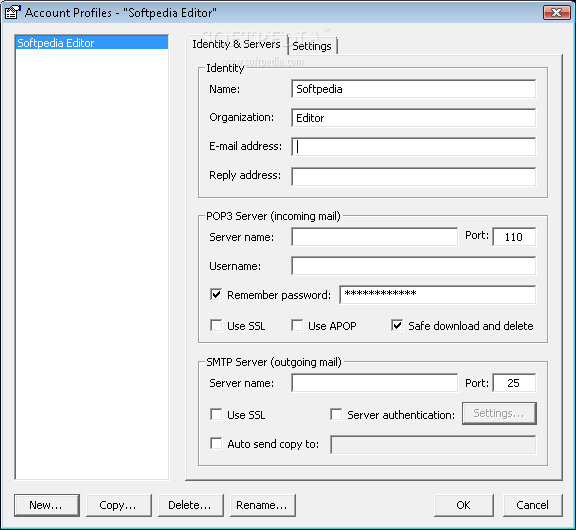Click the Account Profiles title bar icon
The width and height of the screenshot is (576, 530).
click(13, 12)
